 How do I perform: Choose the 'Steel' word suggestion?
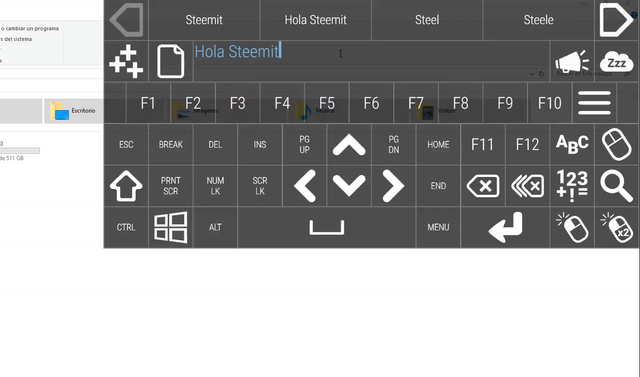427,20
